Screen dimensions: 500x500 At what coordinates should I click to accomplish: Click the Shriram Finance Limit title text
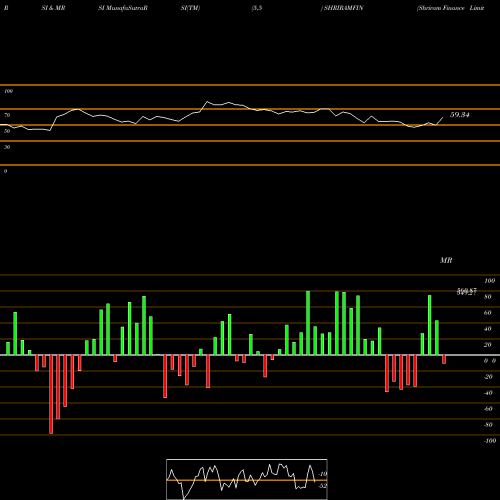[450, 8]
